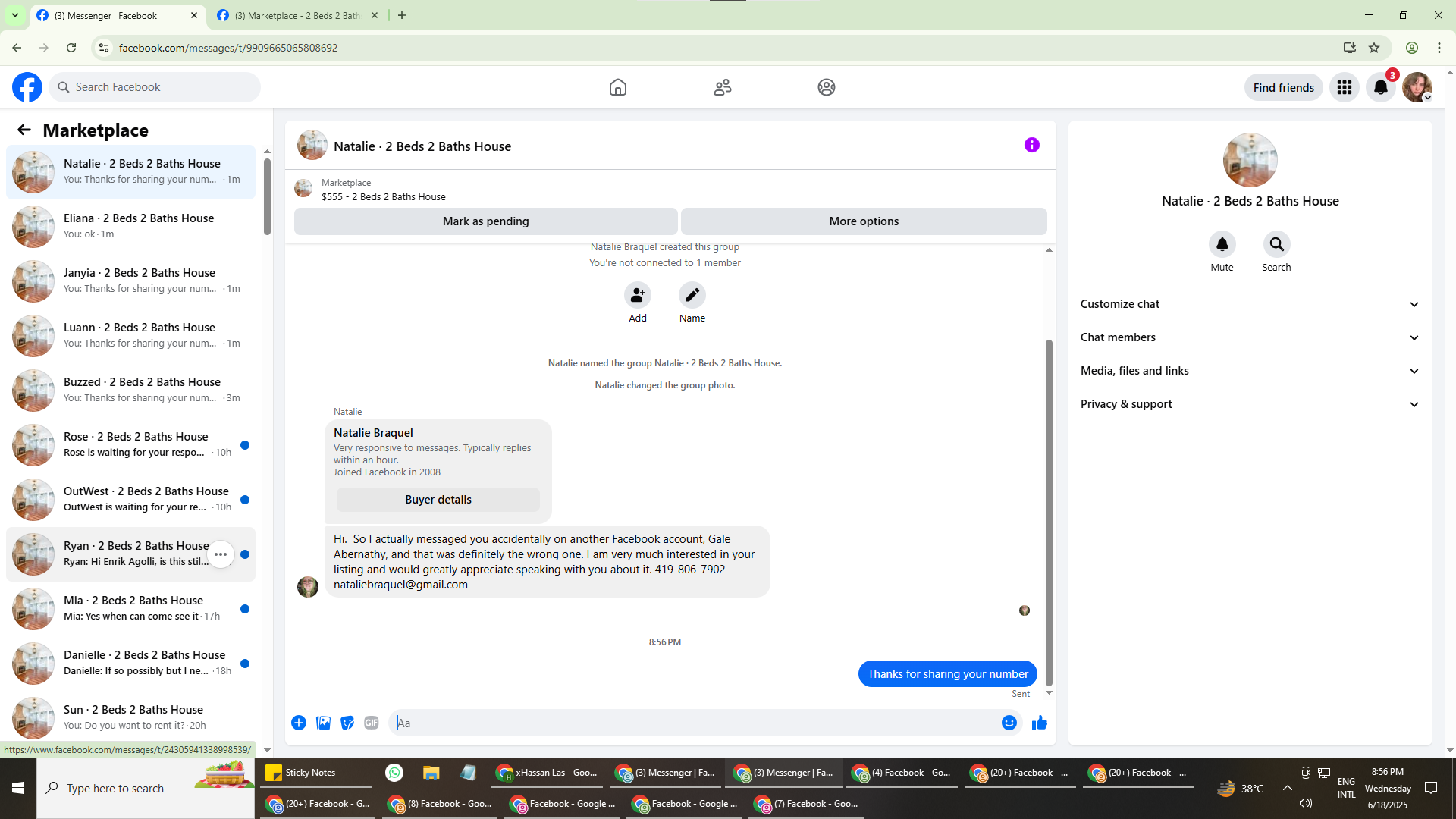Mute this conversation with the bell icon
1456x819 pixels.
[1222, 244]
